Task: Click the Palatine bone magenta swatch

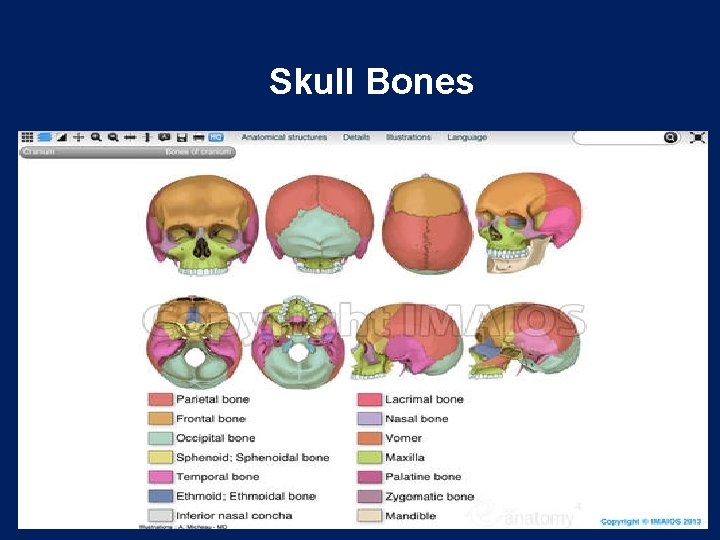Action: [x=370, y=477]
